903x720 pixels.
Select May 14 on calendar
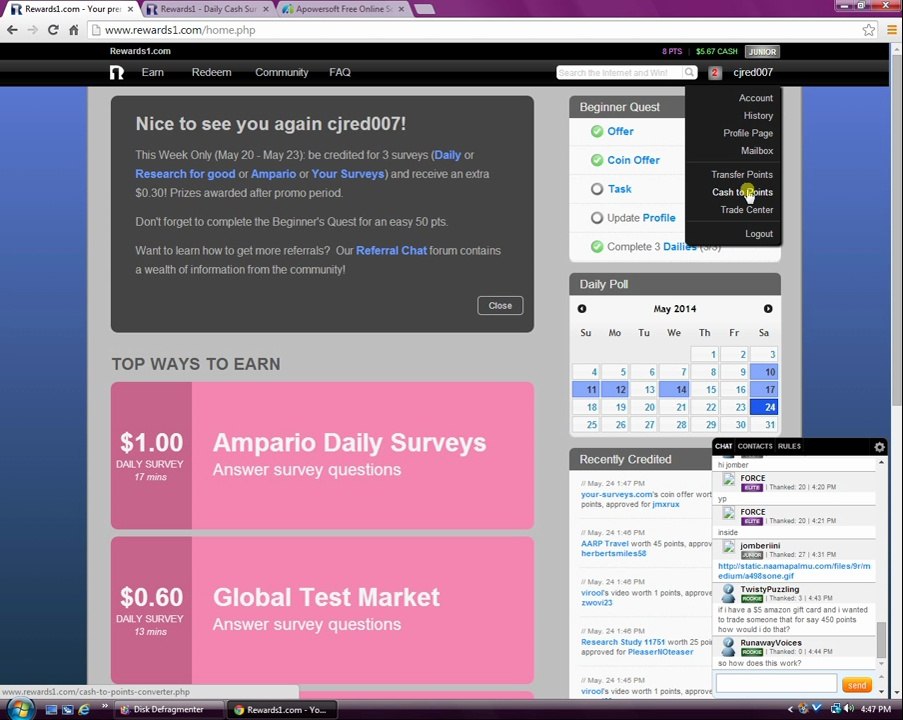tap(674, 390)
